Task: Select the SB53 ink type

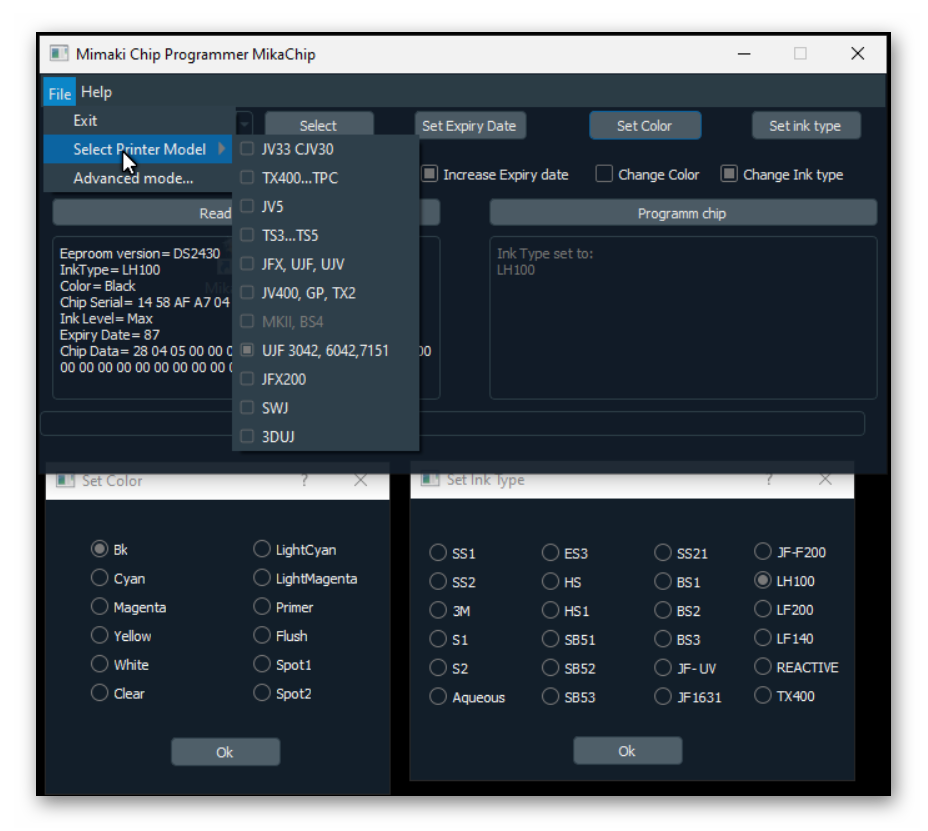Action: [x=550, y=697]
